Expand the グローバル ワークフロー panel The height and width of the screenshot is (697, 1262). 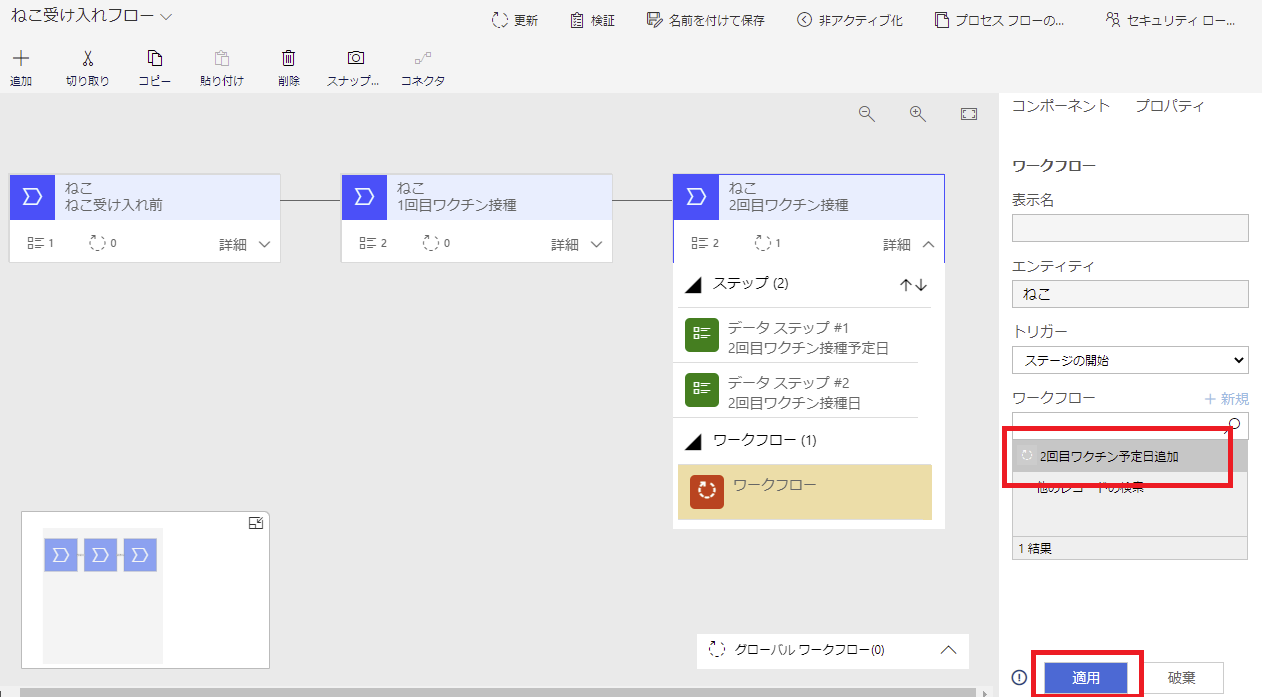coord(949,650)
